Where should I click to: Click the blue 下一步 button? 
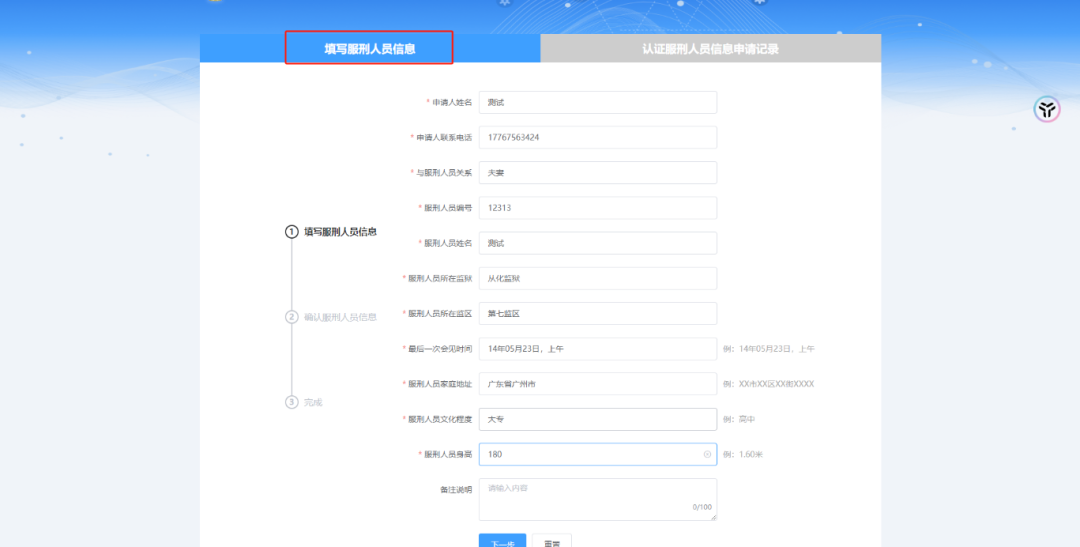(502, 541)
